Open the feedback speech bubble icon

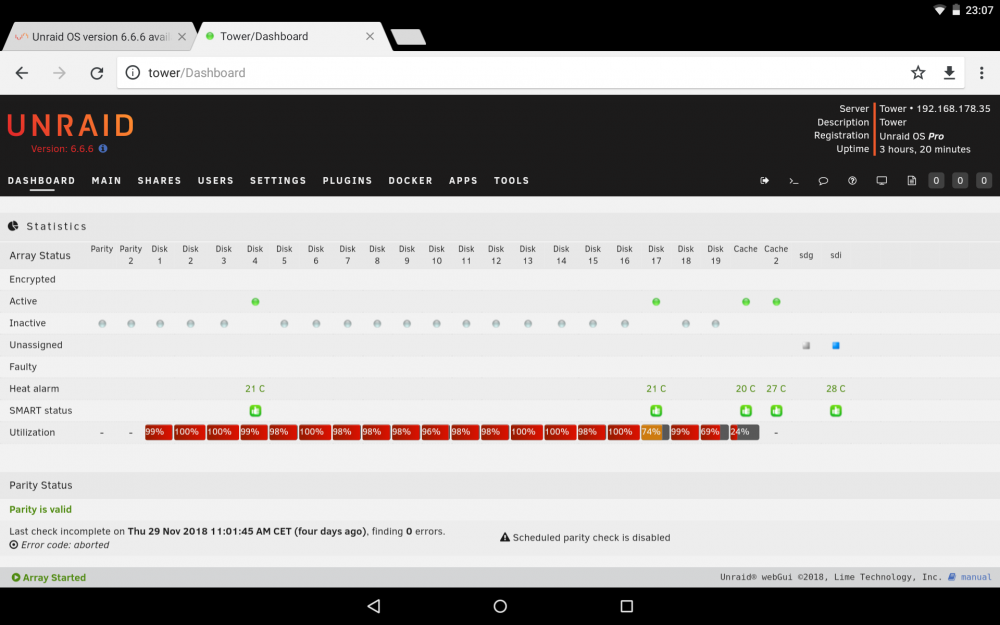[823, 180]
